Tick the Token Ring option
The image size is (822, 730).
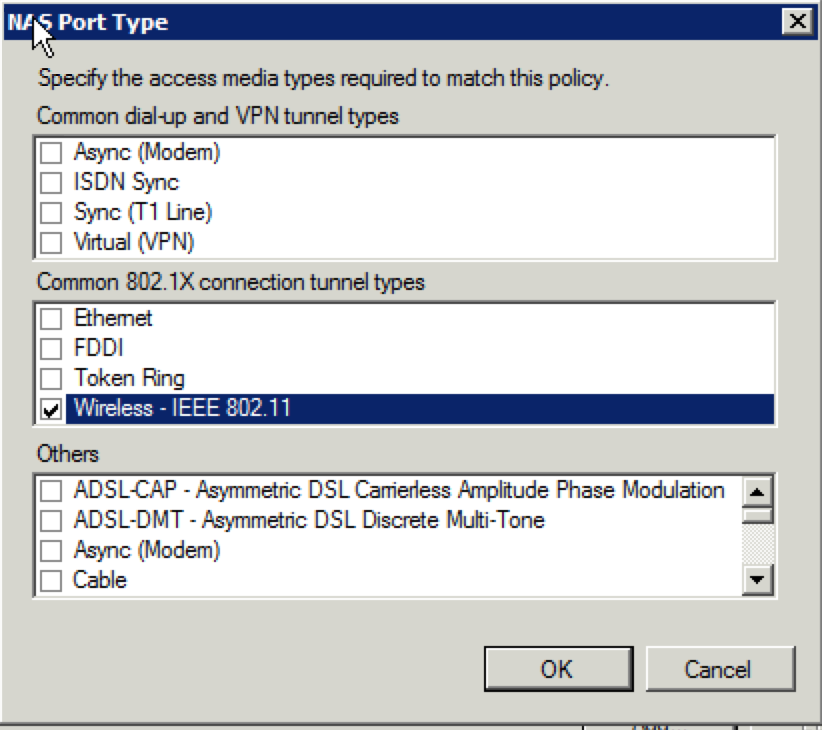click(x=51, y=378)
